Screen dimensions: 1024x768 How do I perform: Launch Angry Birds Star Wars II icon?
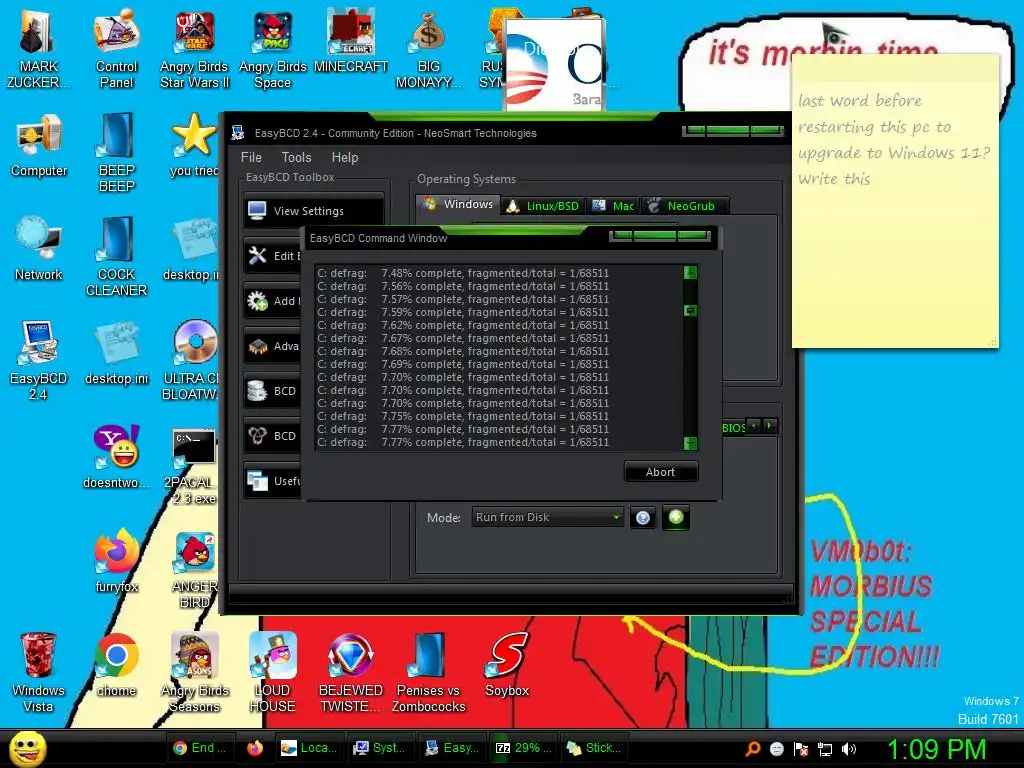point(195,49)
